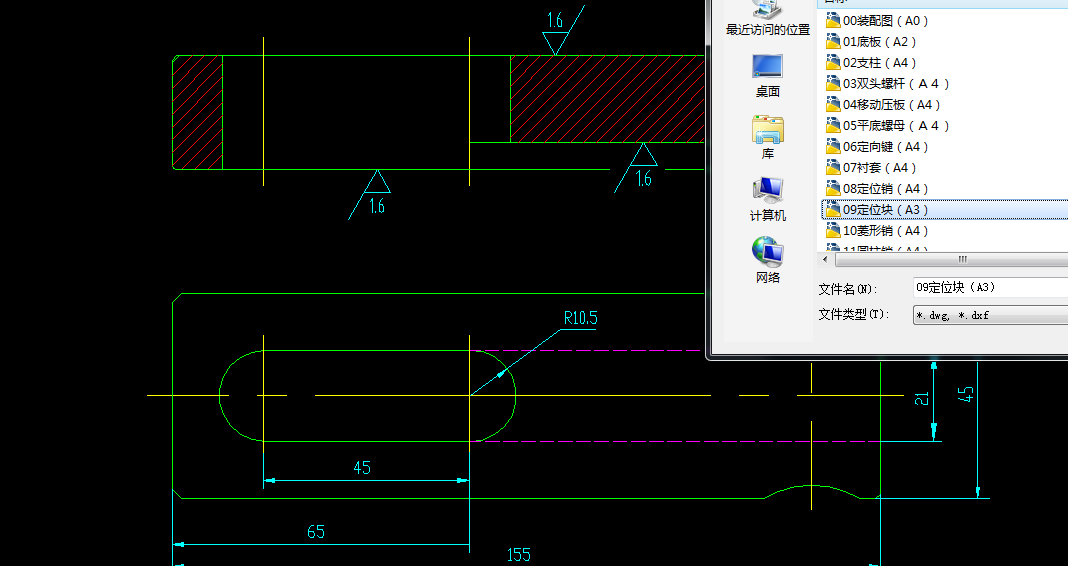The height and width of the screenshot is (566, 1068).
Task: Click left arrow of file list scrollbar
Action: pos(826,259)
